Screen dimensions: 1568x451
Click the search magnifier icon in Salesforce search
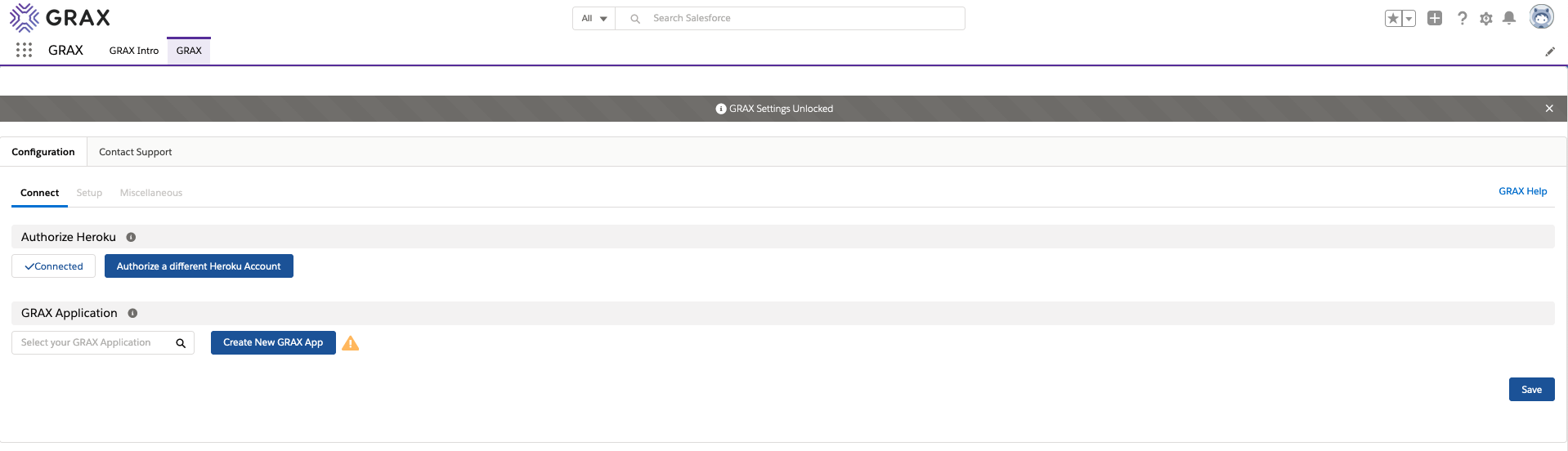(x=635, y=19)
